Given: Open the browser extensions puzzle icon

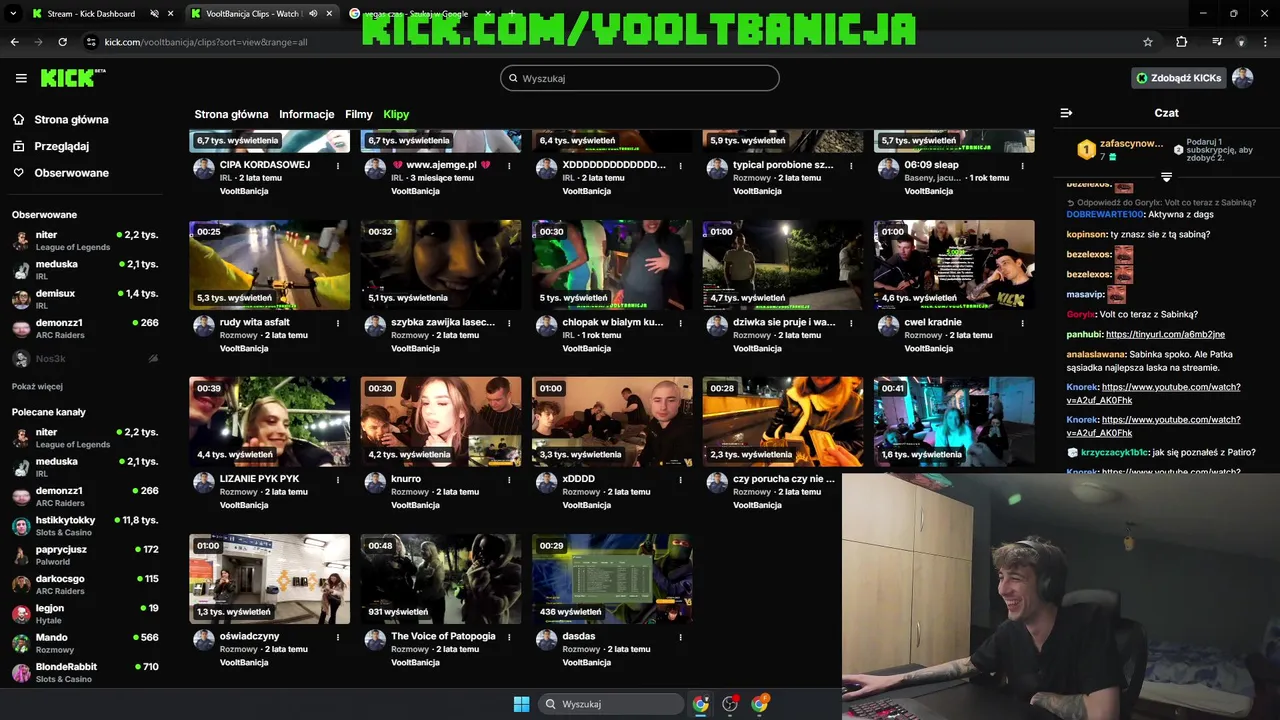Looking at the screenshot, I should (x=1182, y=42).
